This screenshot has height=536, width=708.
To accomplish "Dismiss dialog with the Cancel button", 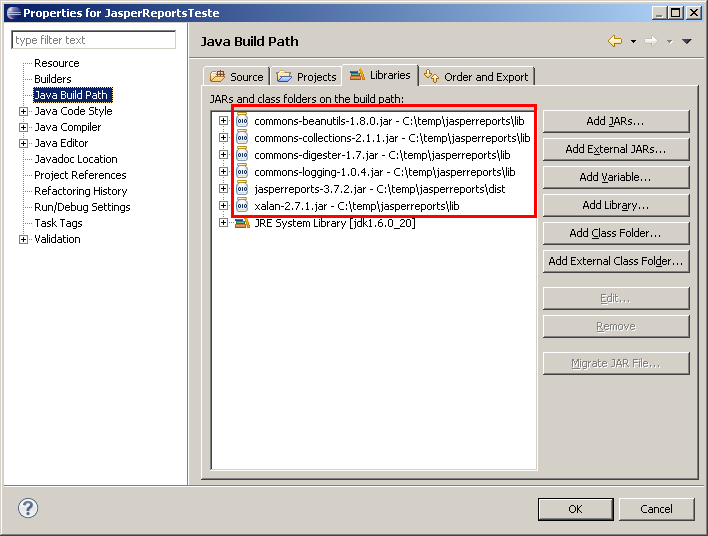I will (656, 509).
